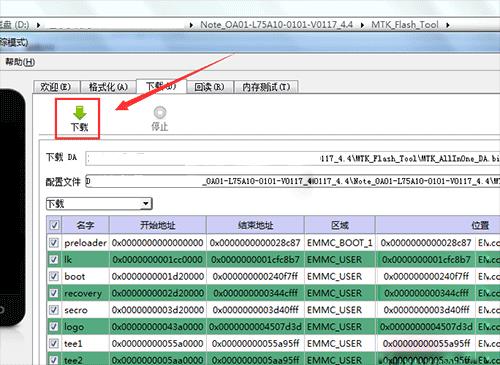Open the Help (帮助) menu
The width and height of the screenshot is (500, 365).
(20, 62)
